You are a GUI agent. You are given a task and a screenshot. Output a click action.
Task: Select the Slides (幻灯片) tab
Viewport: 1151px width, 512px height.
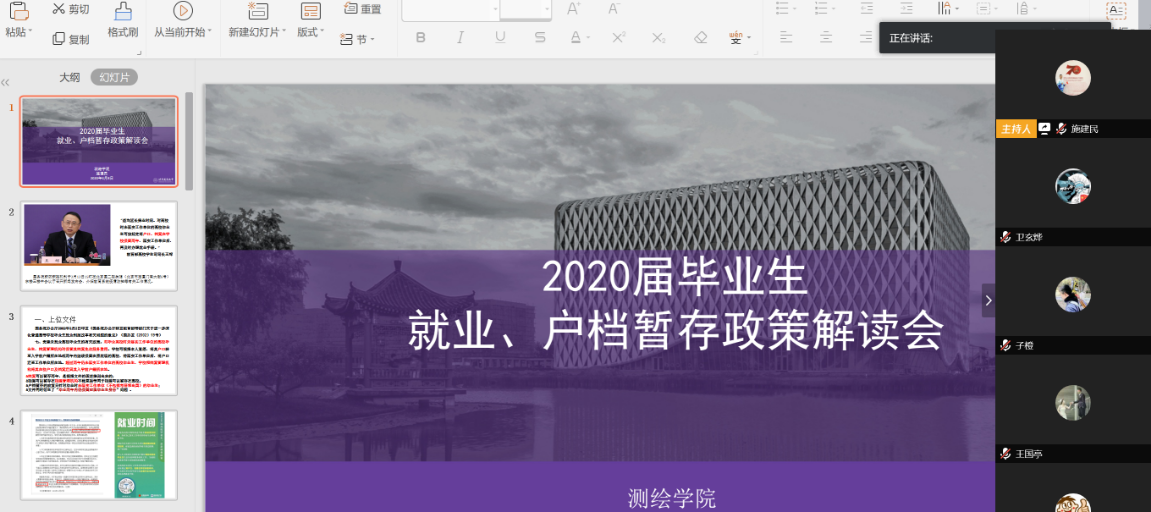(113, 77)
